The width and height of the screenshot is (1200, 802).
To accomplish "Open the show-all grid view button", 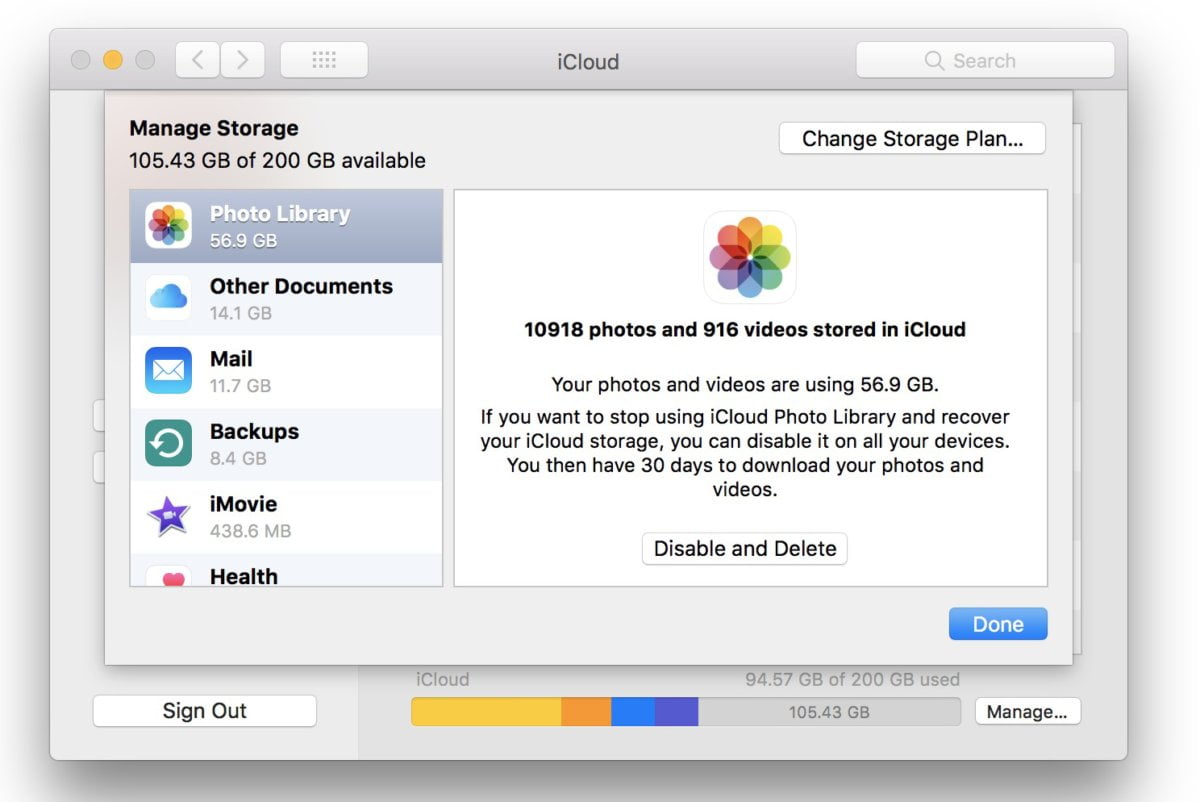I will click(324, 61).
